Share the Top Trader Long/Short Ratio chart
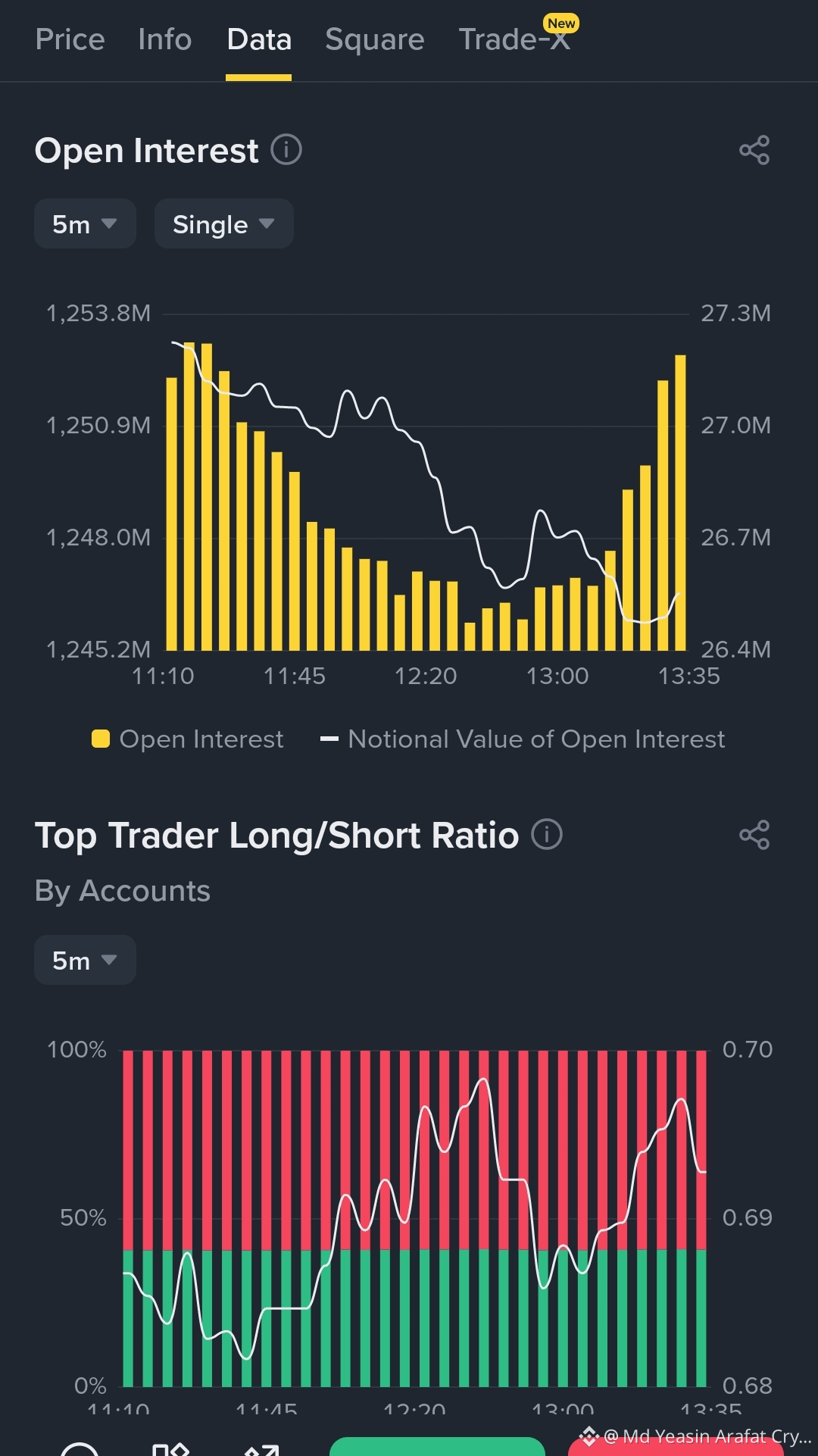This screenshot has width=818, height=1456. [x=754, y=835]
